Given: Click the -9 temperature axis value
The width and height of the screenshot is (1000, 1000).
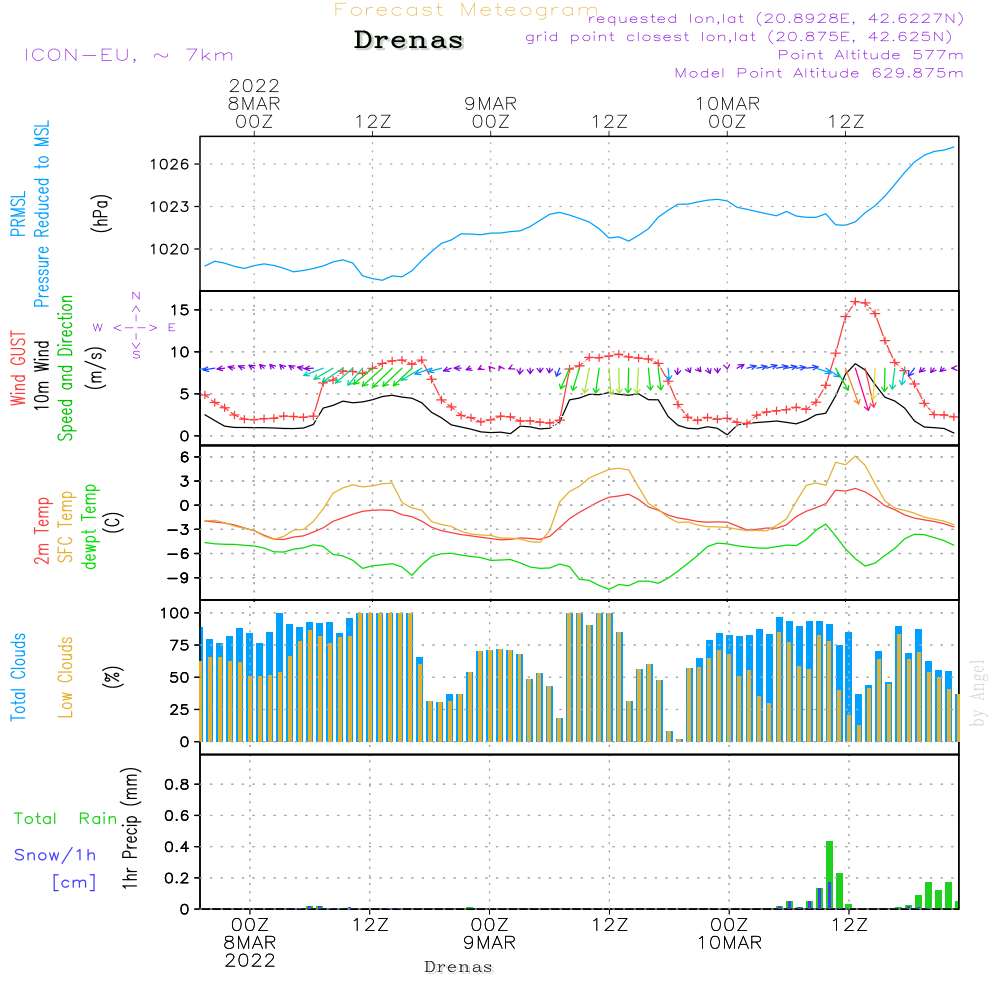Looking at the screenshot, I should (179, 578).
